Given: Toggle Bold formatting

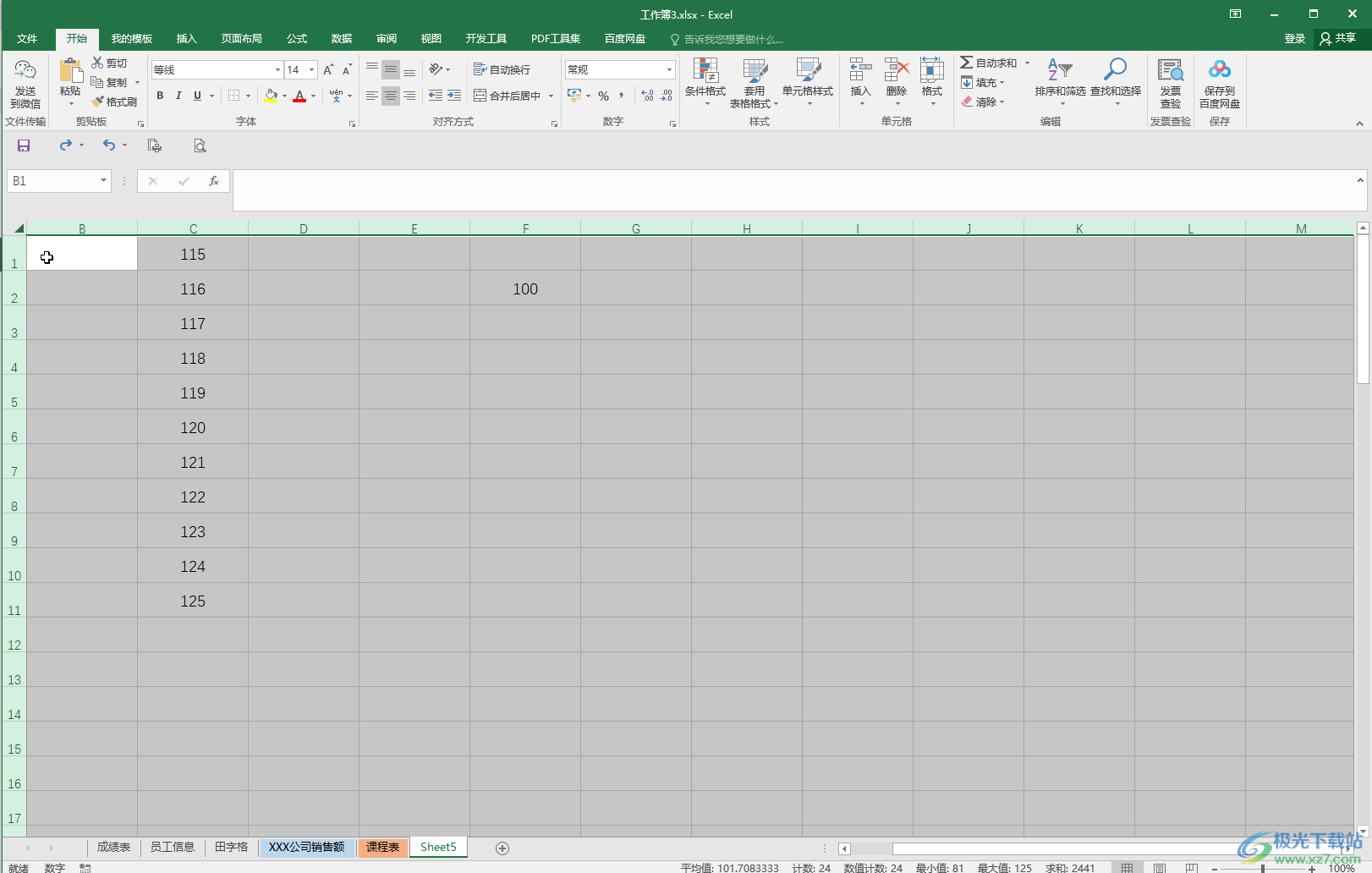Looking at the screenshot, I should point(160,96).
